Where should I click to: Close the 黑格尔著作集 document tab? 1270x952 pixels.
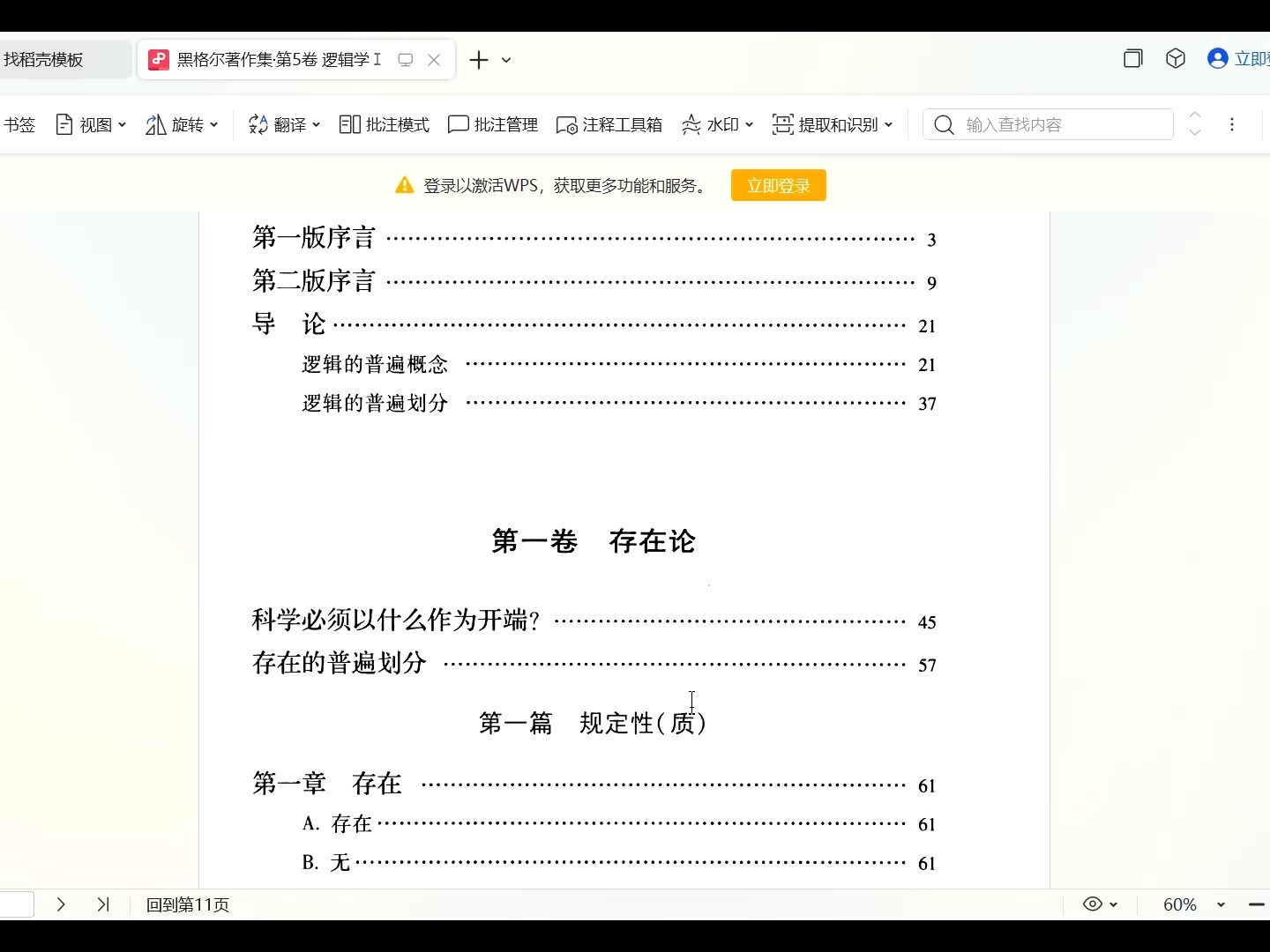pyautogui.click(x=434, y=60)
